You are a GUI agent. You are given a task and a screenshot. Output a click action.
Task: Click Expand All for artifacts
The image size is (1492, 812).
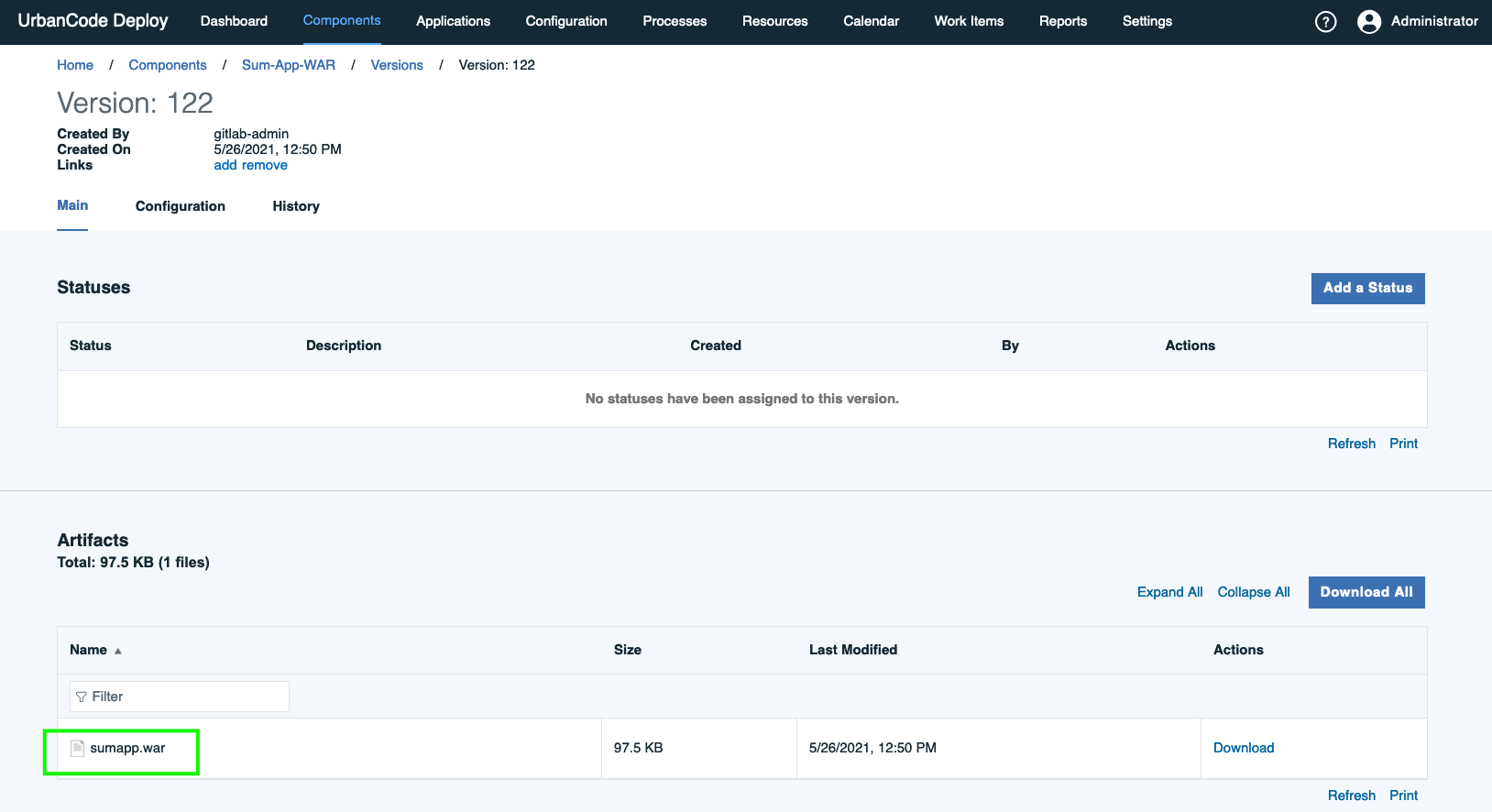1169,592
